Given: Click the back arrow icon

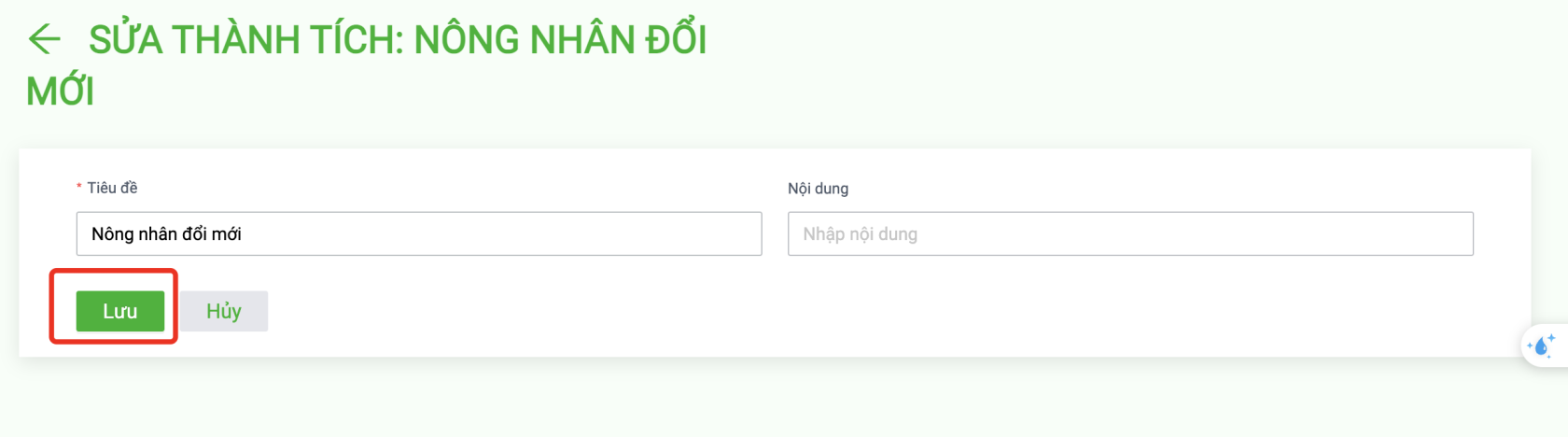Looking at the screenshot, I should click(44, 39).
